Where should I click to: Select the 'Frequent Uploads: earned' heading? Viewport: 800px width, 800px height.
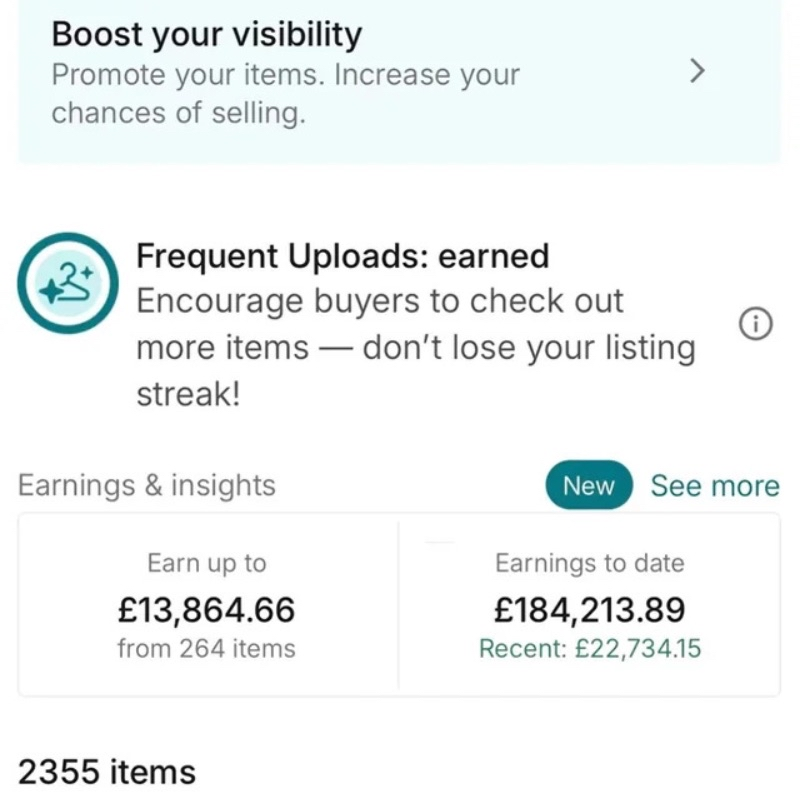pyautogui.click(x=342, y=257)
